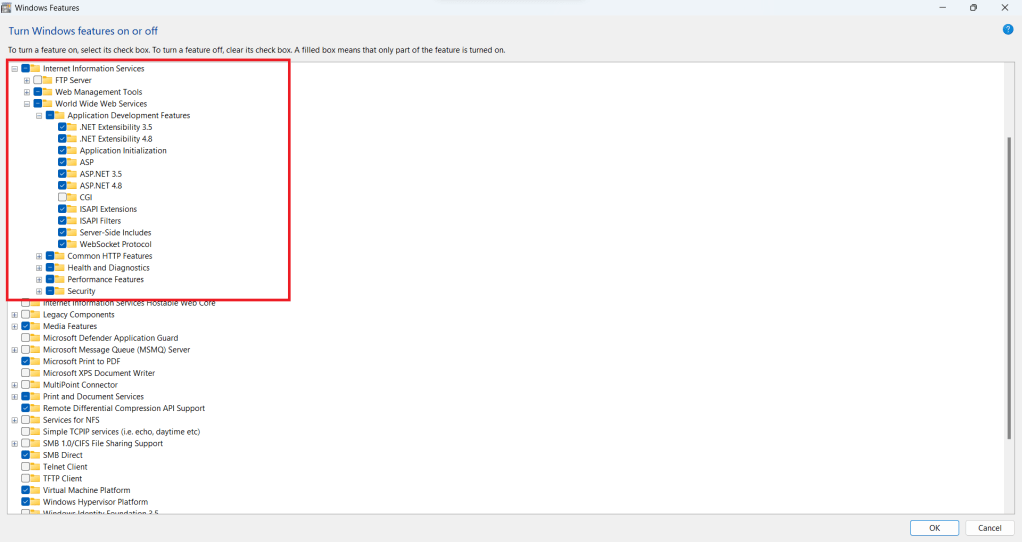Click the folder icon beside SMB Direct
This screenshot has width=1022, height=542.
tap(36, 455)
